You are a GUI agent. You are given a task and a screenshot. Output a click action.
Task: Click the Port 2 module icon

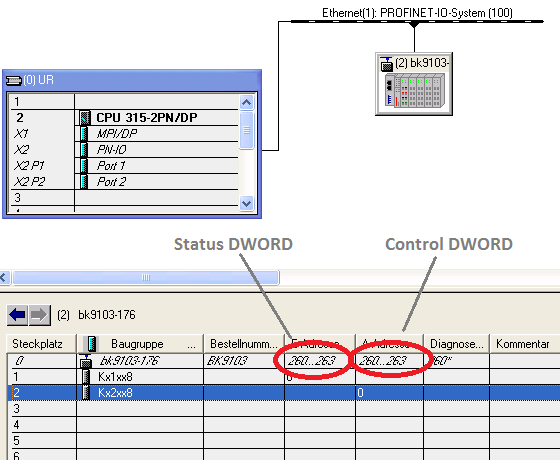84,182
